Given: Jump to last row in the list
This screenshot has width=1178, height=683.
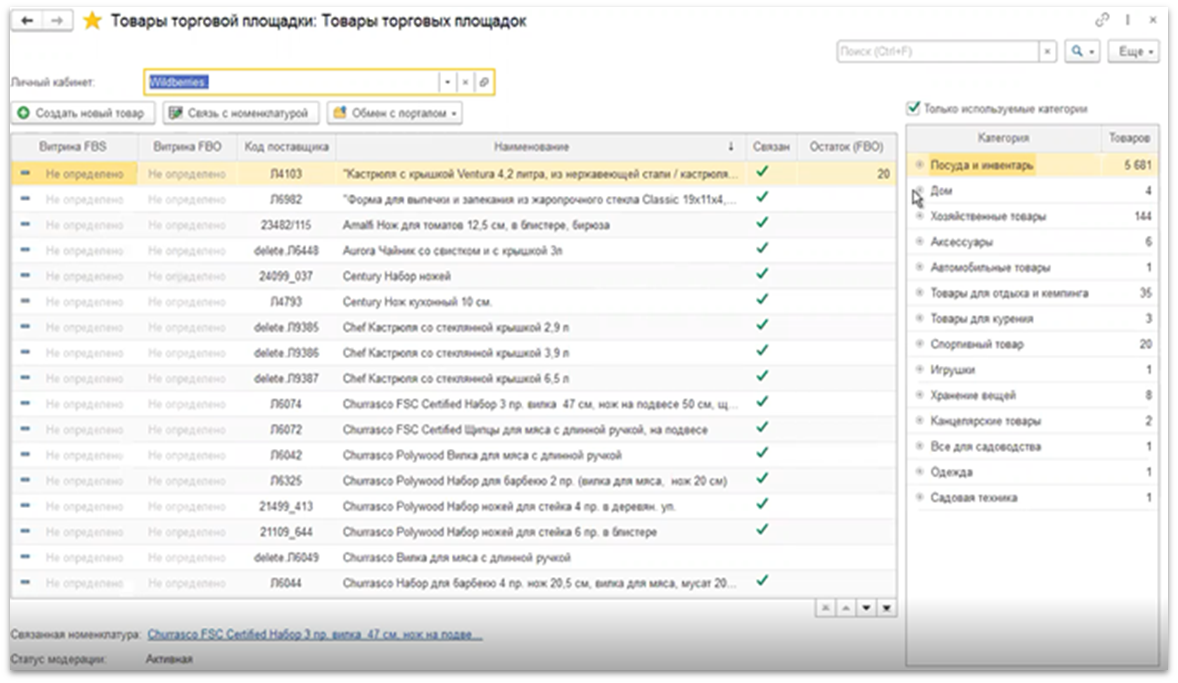Looking at the screenshot, I should coord(887,608).
